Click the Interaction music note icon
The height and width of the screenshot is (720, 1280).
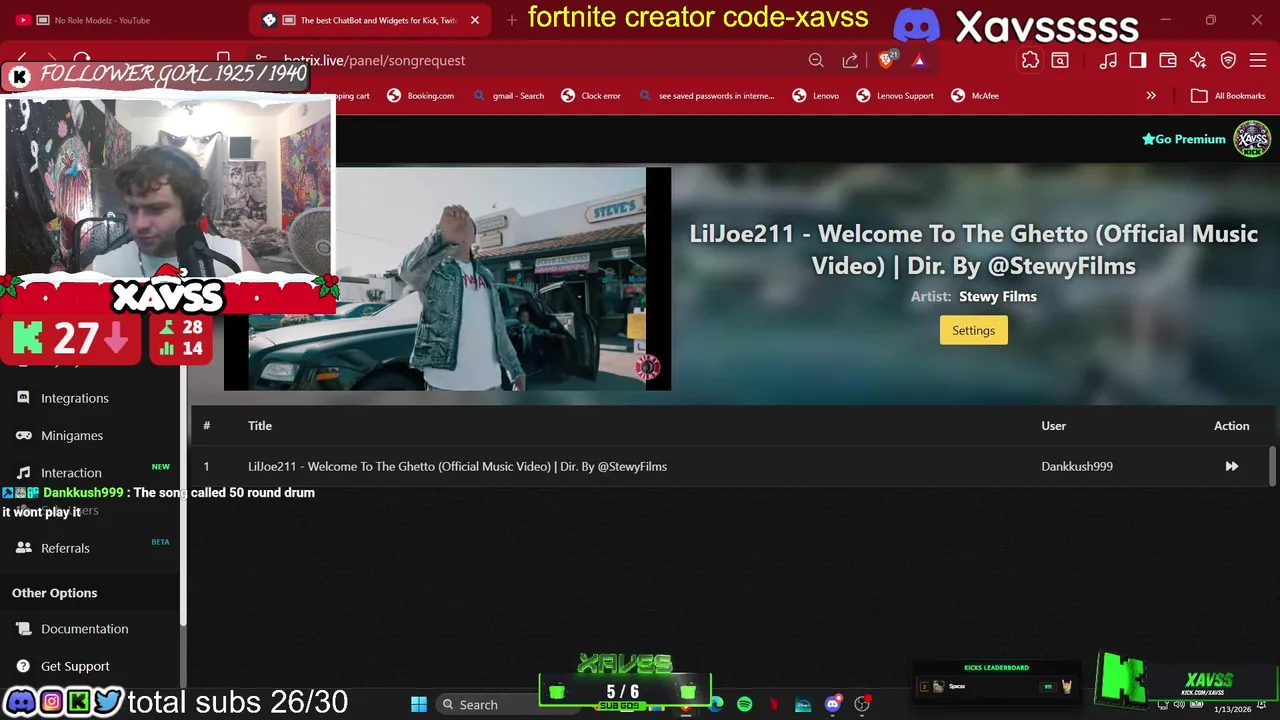tap(23, 472)
